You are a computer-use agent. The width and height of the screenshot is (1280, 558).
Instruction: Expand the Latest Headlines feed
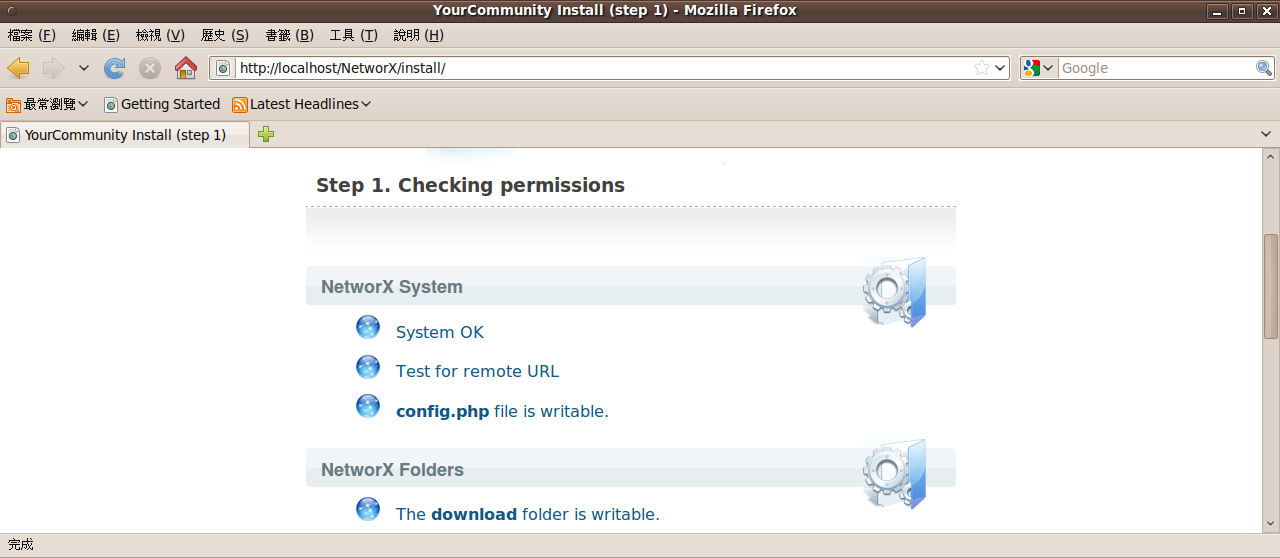(x=302, y=104)
